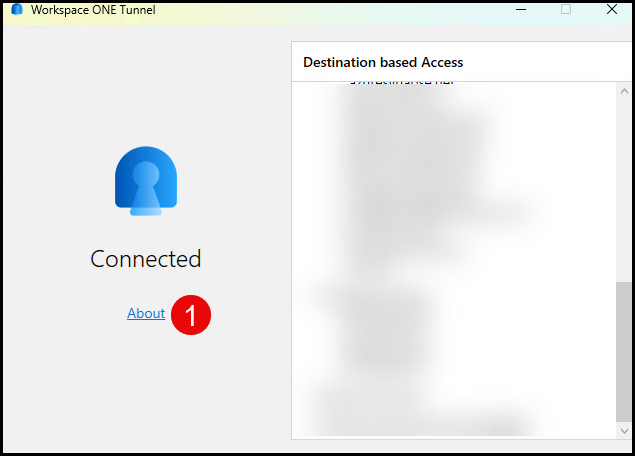The image size is (635, 456).
Task: Click the scrollbar track above the thumb
Action: coord(625,180)
